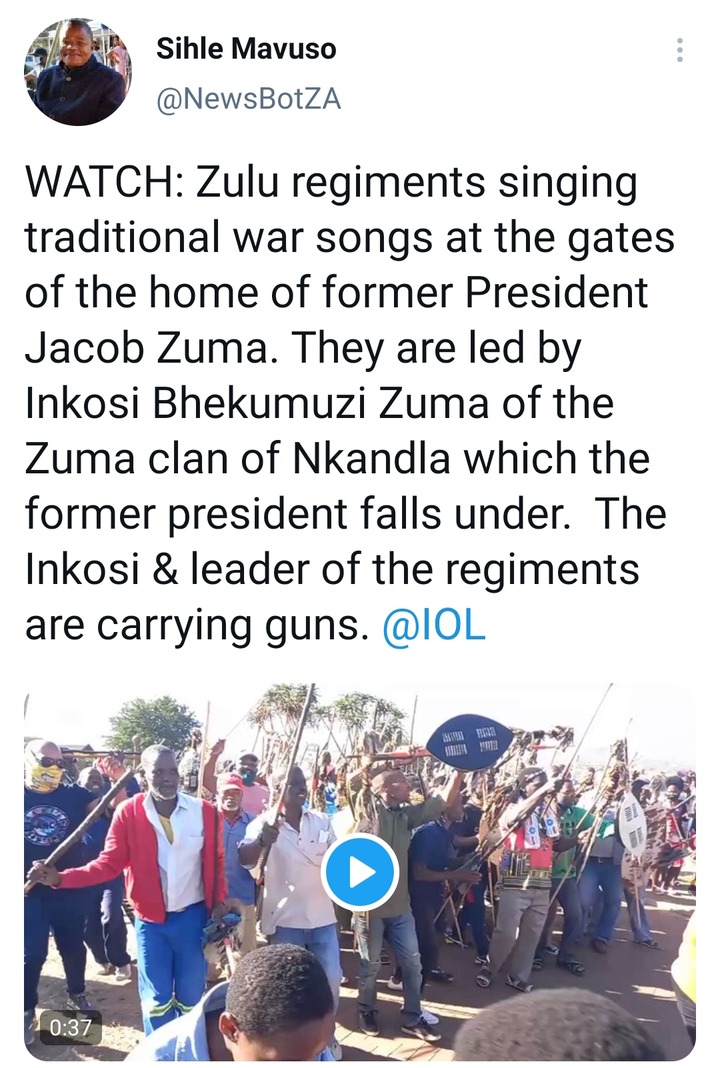Play the embedded video
Viewport: 720px width, 1068px height.
coord(360,872)
